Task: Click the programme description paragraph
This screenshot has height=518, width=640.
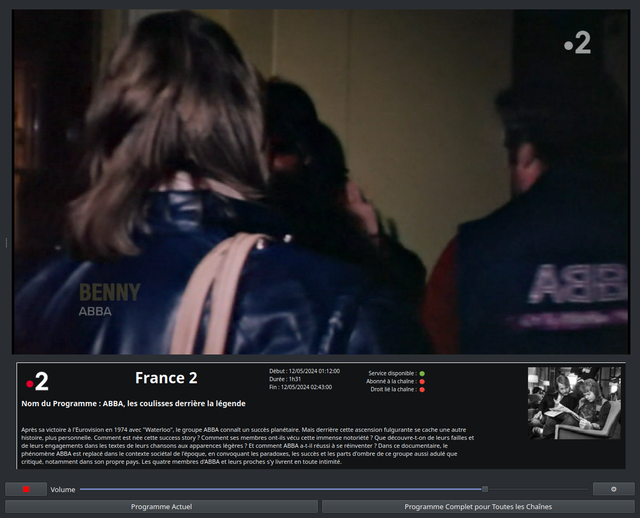Action: click(x=248, y=446)
